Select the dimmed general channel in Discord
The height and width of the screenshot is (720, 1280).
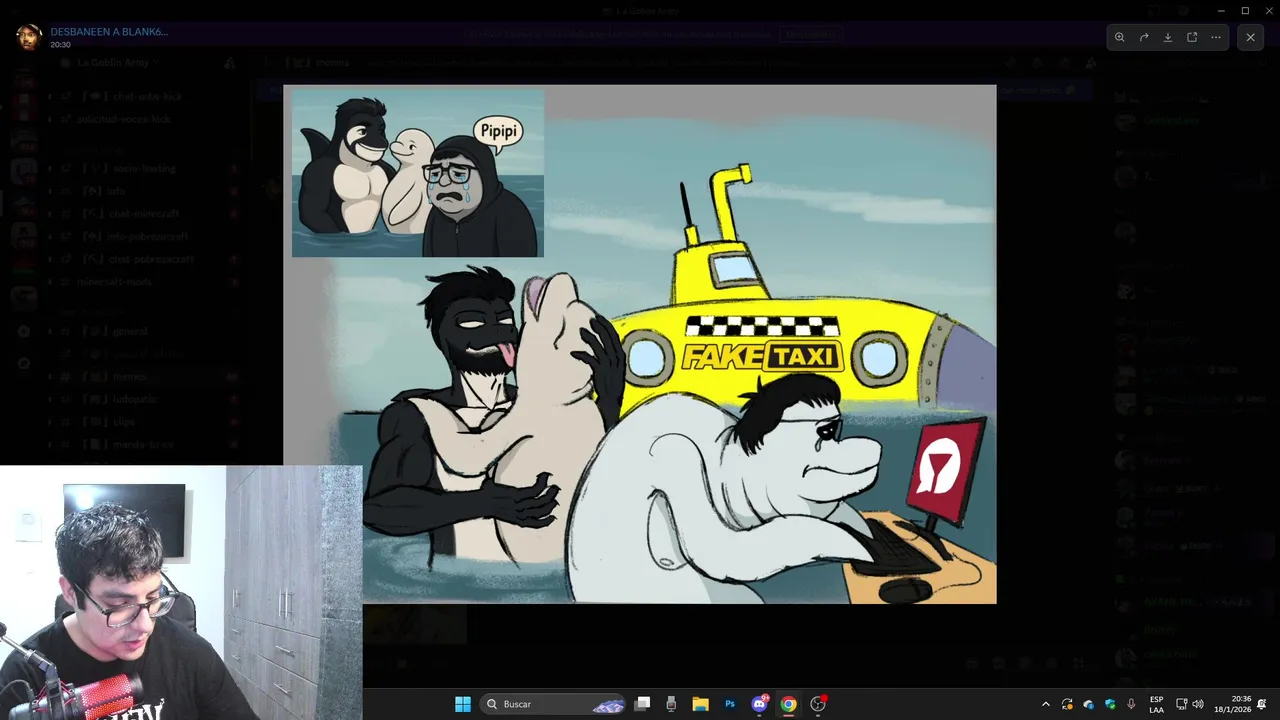point(145,331)
